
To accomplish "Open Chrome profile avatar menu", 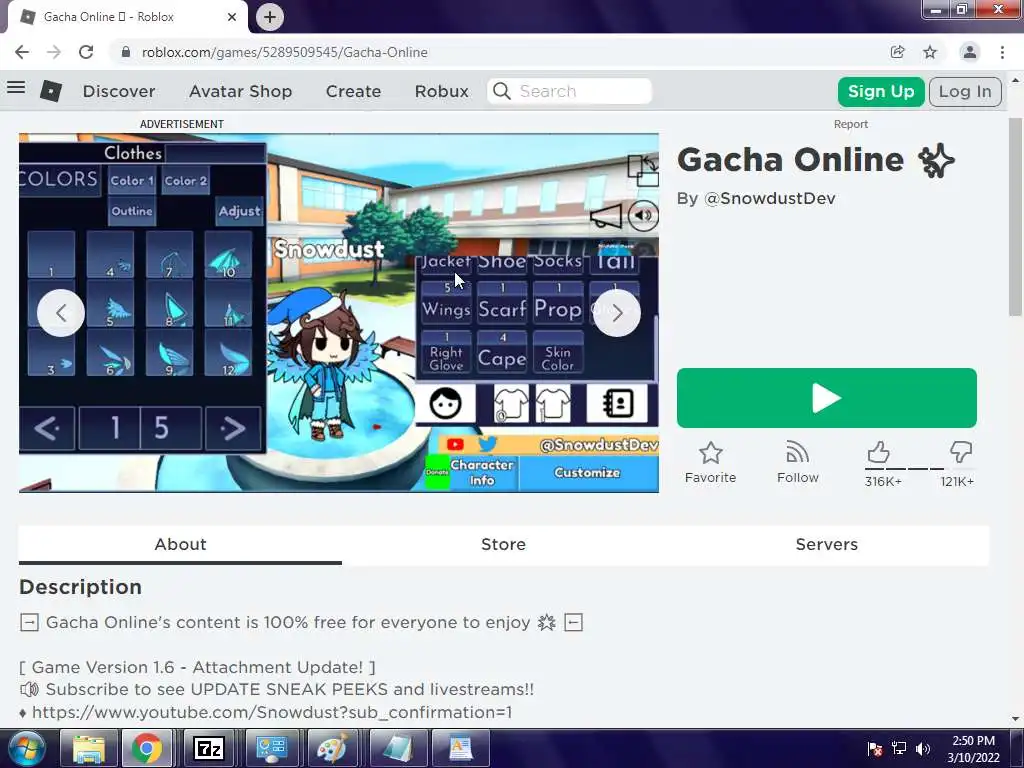I will click(x=970, y=52).
